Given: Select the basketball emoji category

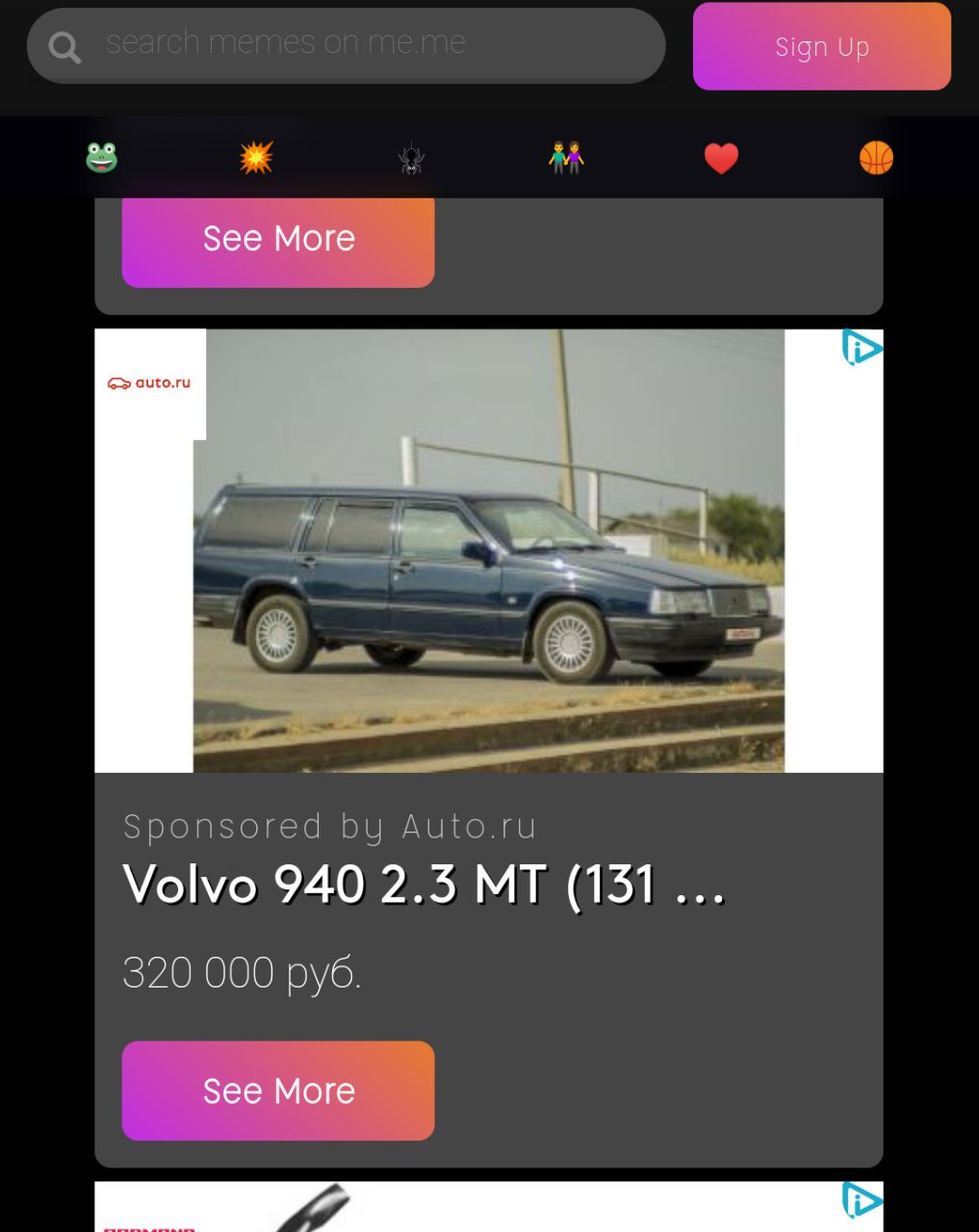Looking at the screenshot, I should coord(876,157).
